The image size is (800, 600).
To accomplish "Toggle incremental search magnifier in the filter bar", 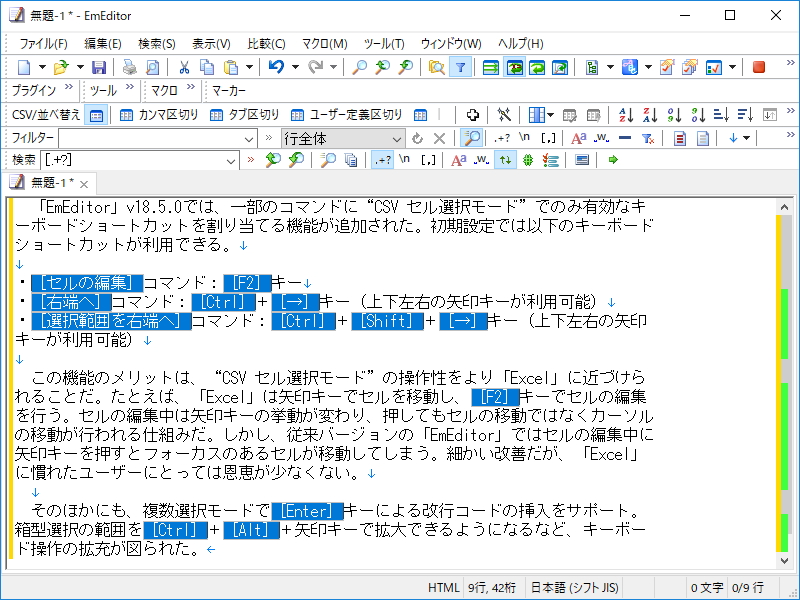I will click(472, 138).
